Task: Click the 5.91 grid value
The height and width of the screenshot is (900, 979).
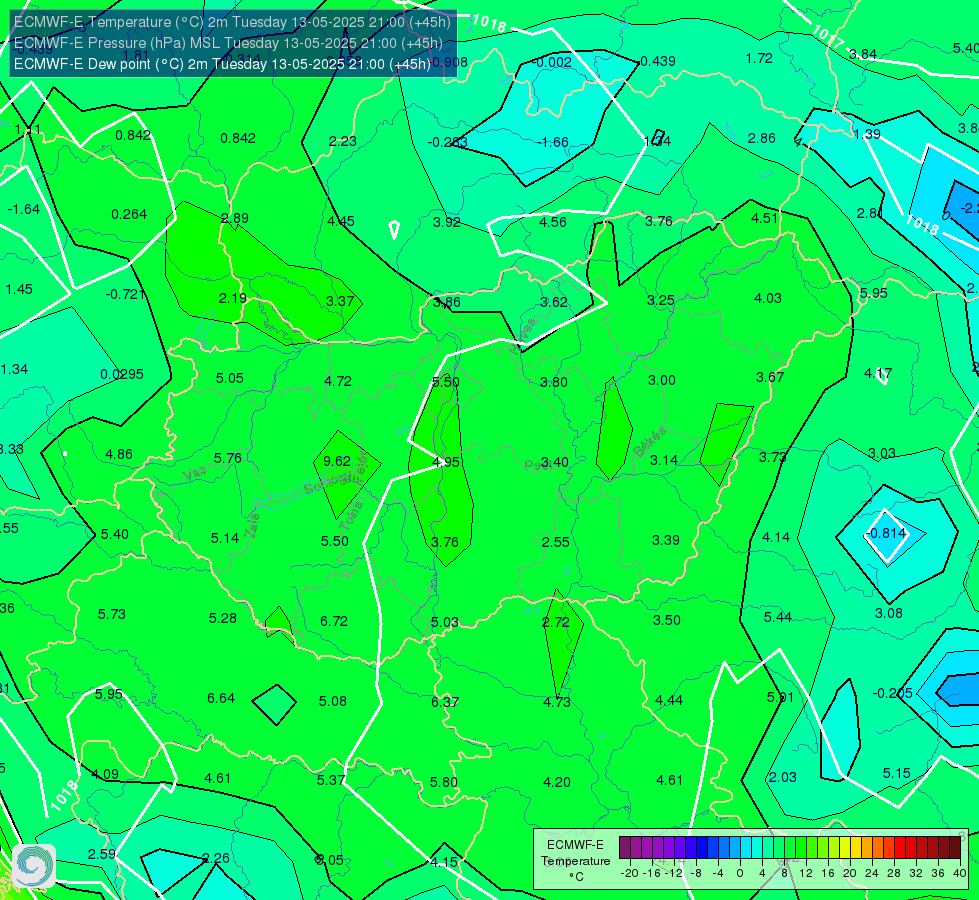Action: pos(780,698)
